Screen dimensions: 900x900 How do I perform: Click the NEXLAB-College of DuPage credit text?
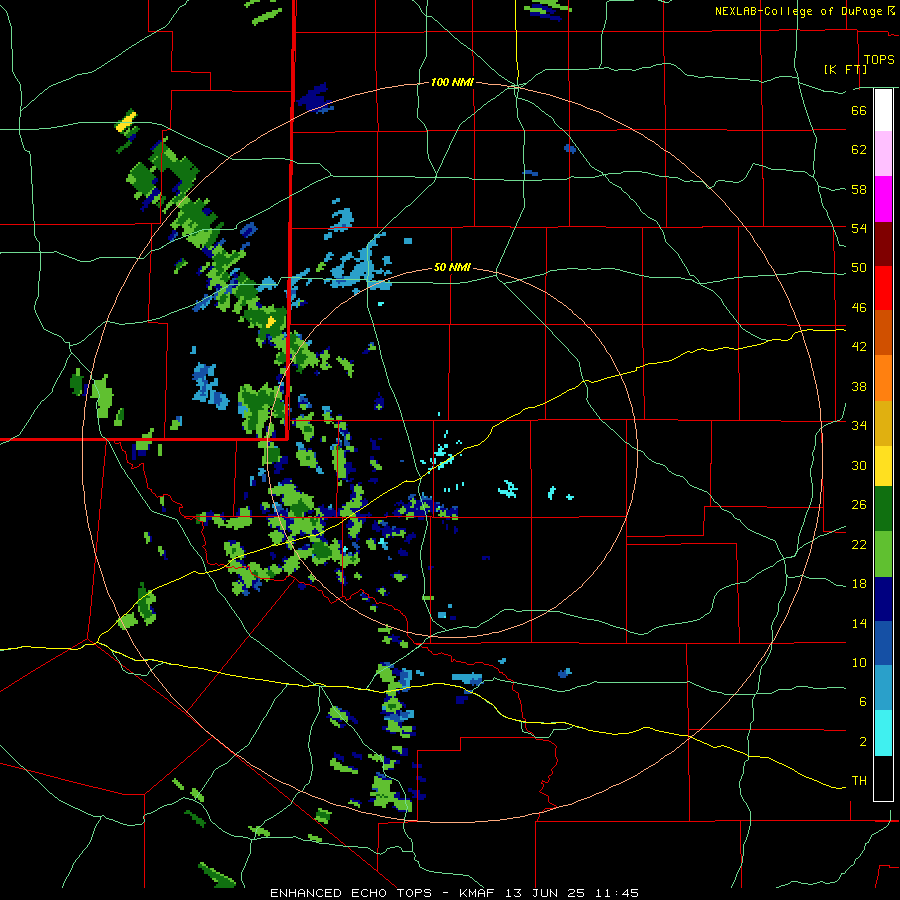tap(798, 11)
